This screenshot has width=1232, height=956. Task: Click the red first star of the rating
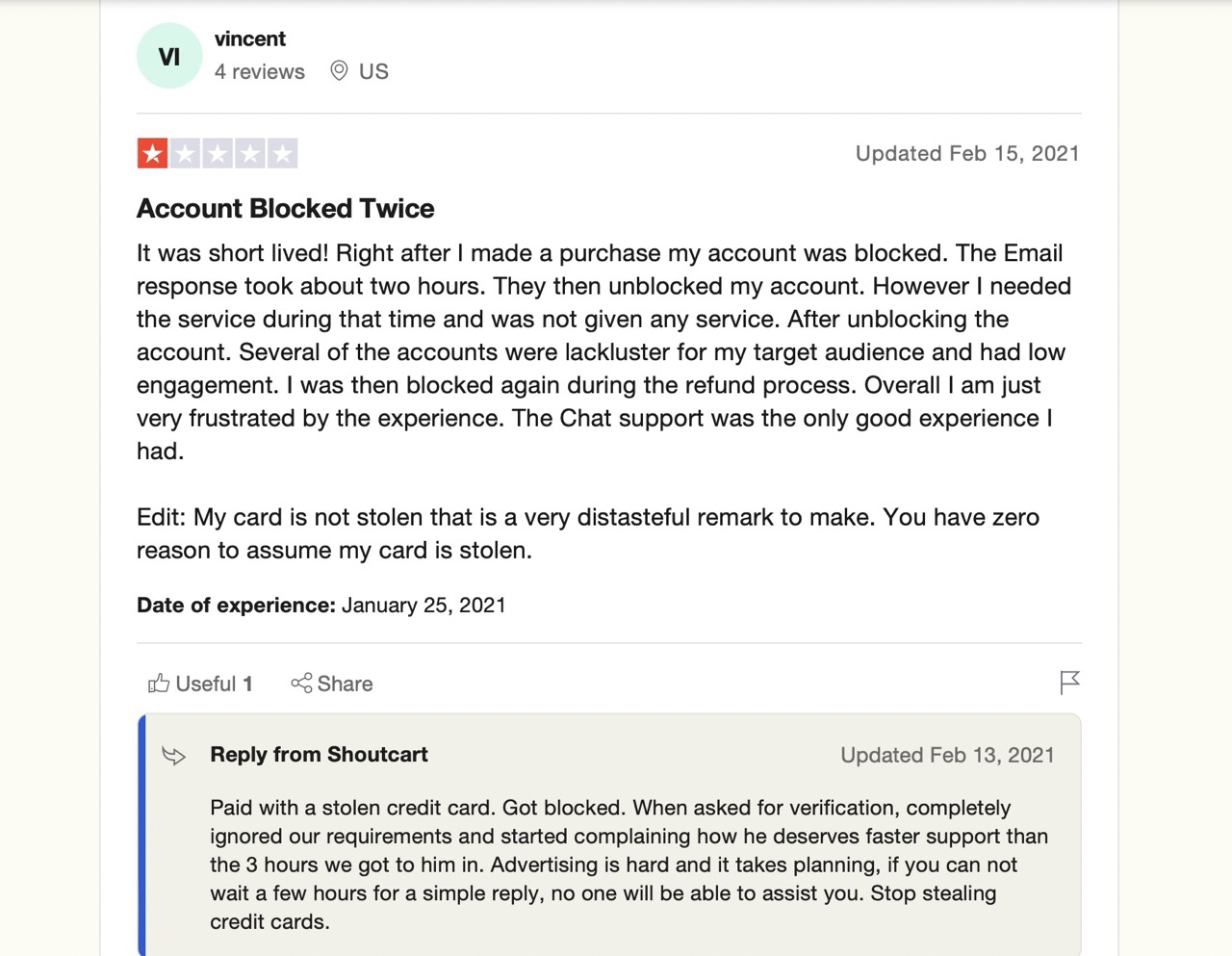pos(153,153)
